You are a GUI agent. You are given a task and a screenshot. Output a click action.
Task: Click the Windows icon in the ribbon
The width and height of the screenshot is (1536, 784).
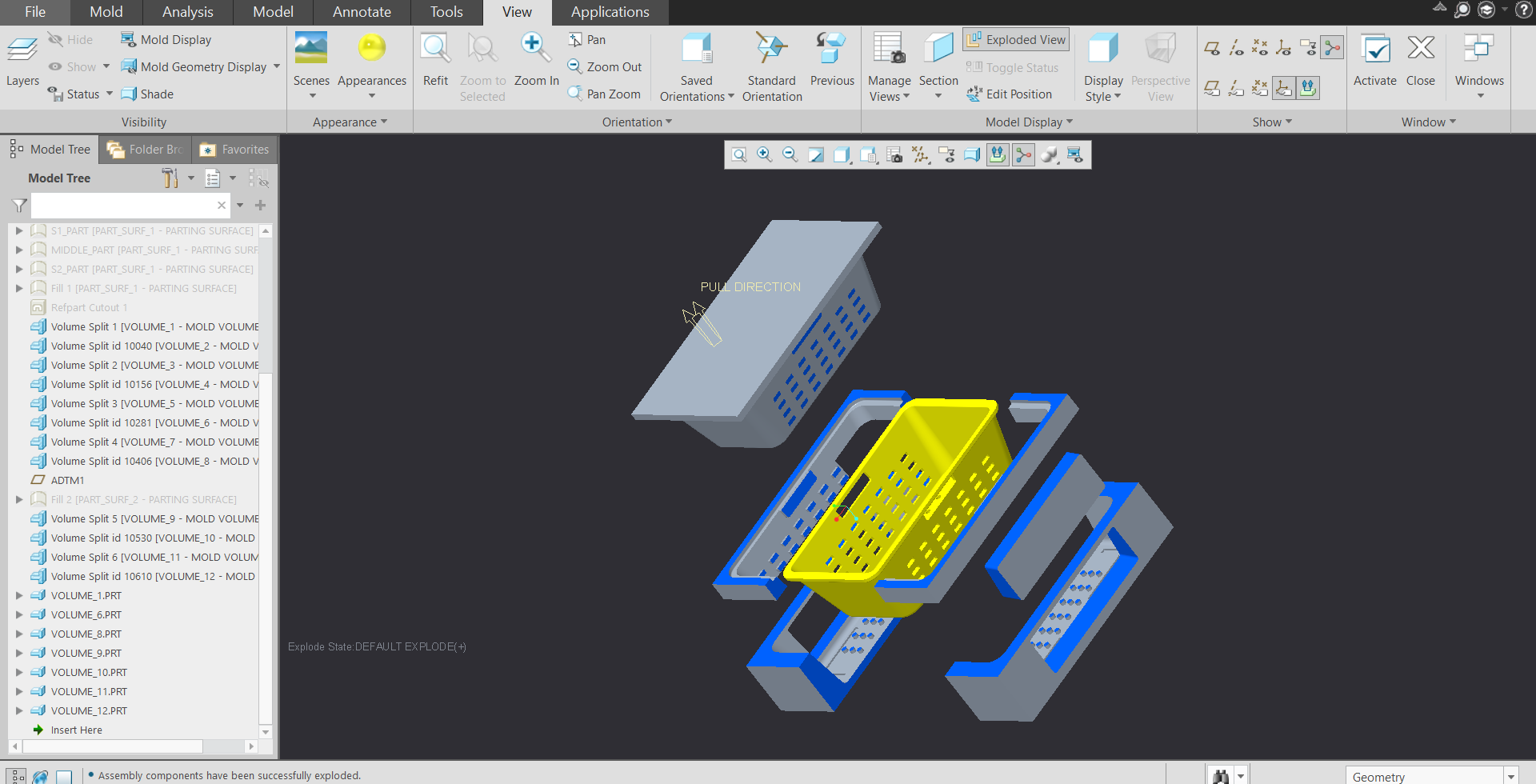pyautogui.click(x=1479, y=48)
